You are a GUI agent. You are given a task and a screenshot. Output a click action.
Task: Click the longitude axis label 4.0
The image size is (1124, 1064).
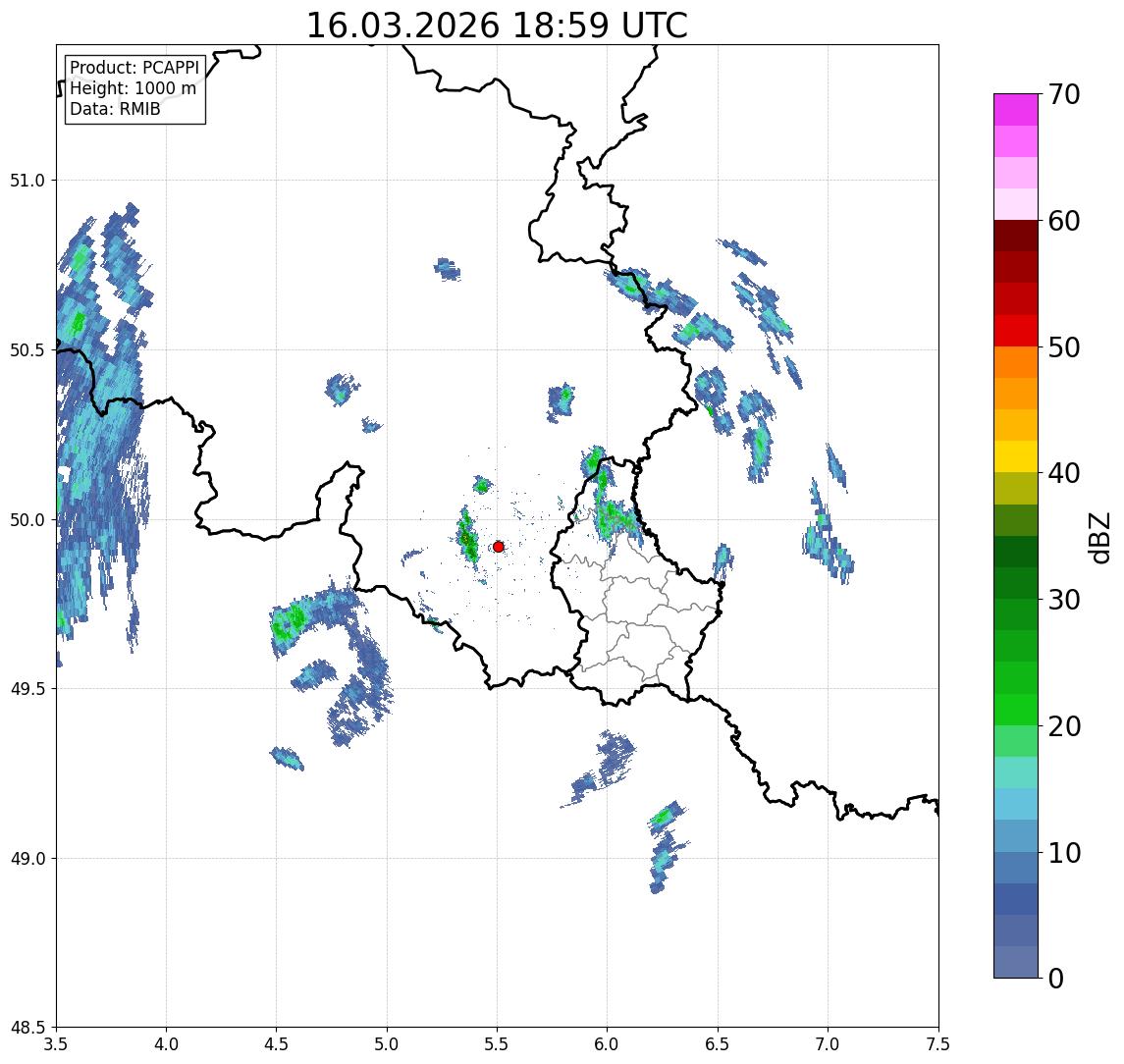[x=166, y=1044]
